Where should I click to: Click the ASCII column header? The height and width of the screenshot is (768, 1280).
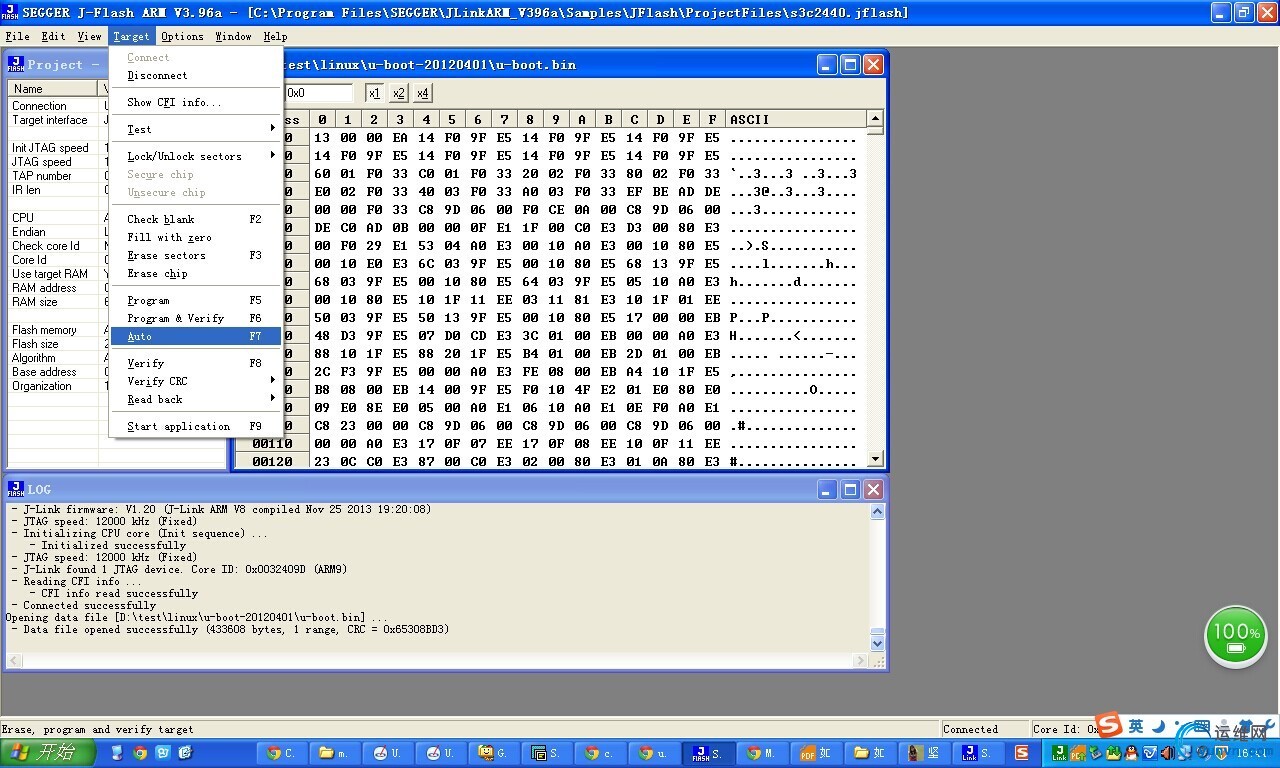[x=795, y=119]
